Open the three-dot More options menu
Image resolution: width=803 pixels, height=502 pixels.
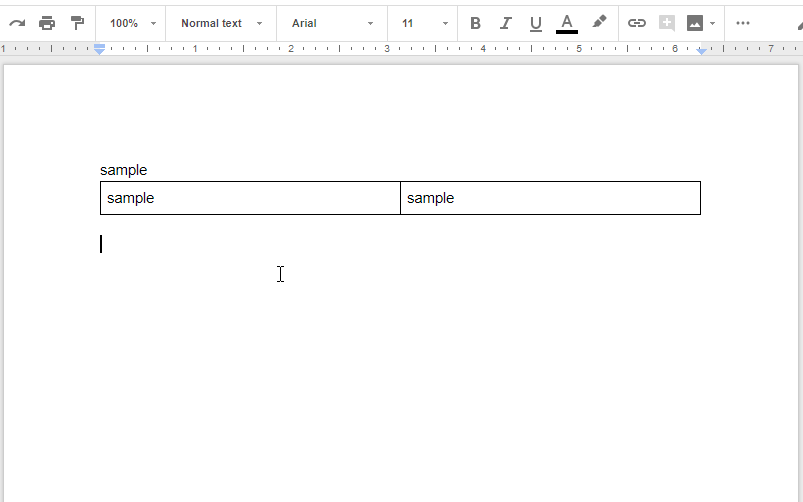coord(743,23)
